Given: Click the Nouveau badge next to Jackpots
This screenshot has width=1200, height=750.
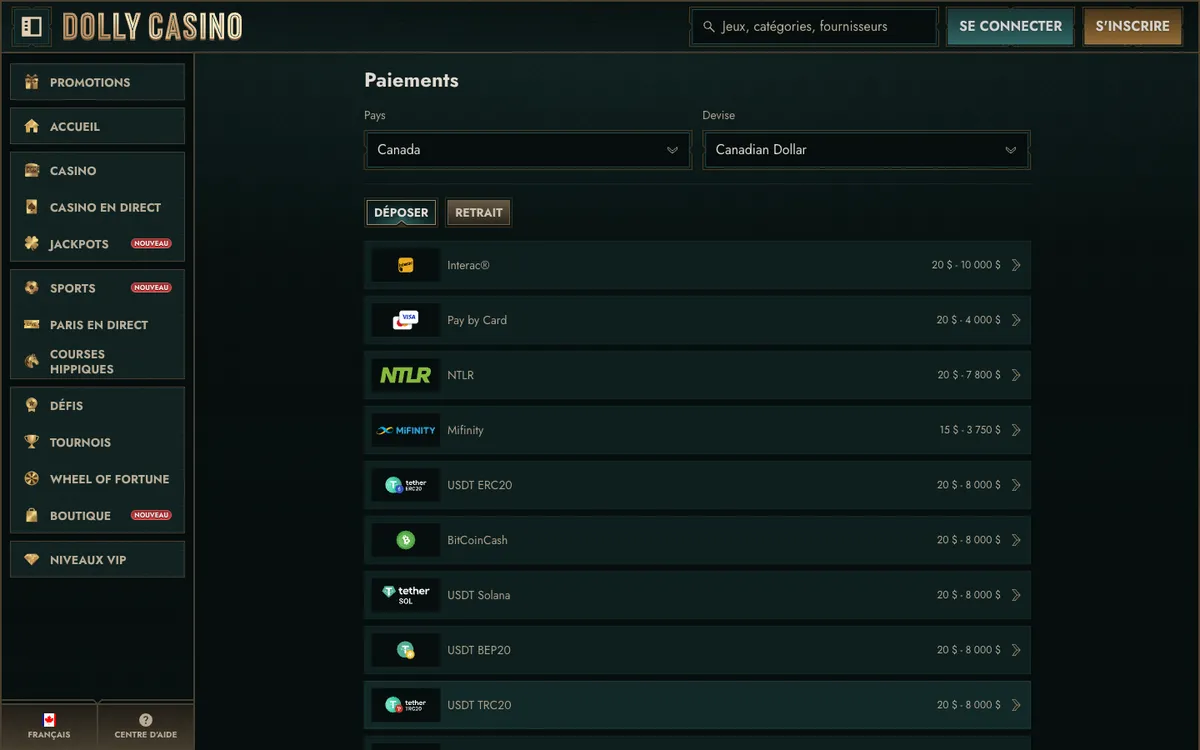Looking at the screenshot, I should click(x=151, y=244).
